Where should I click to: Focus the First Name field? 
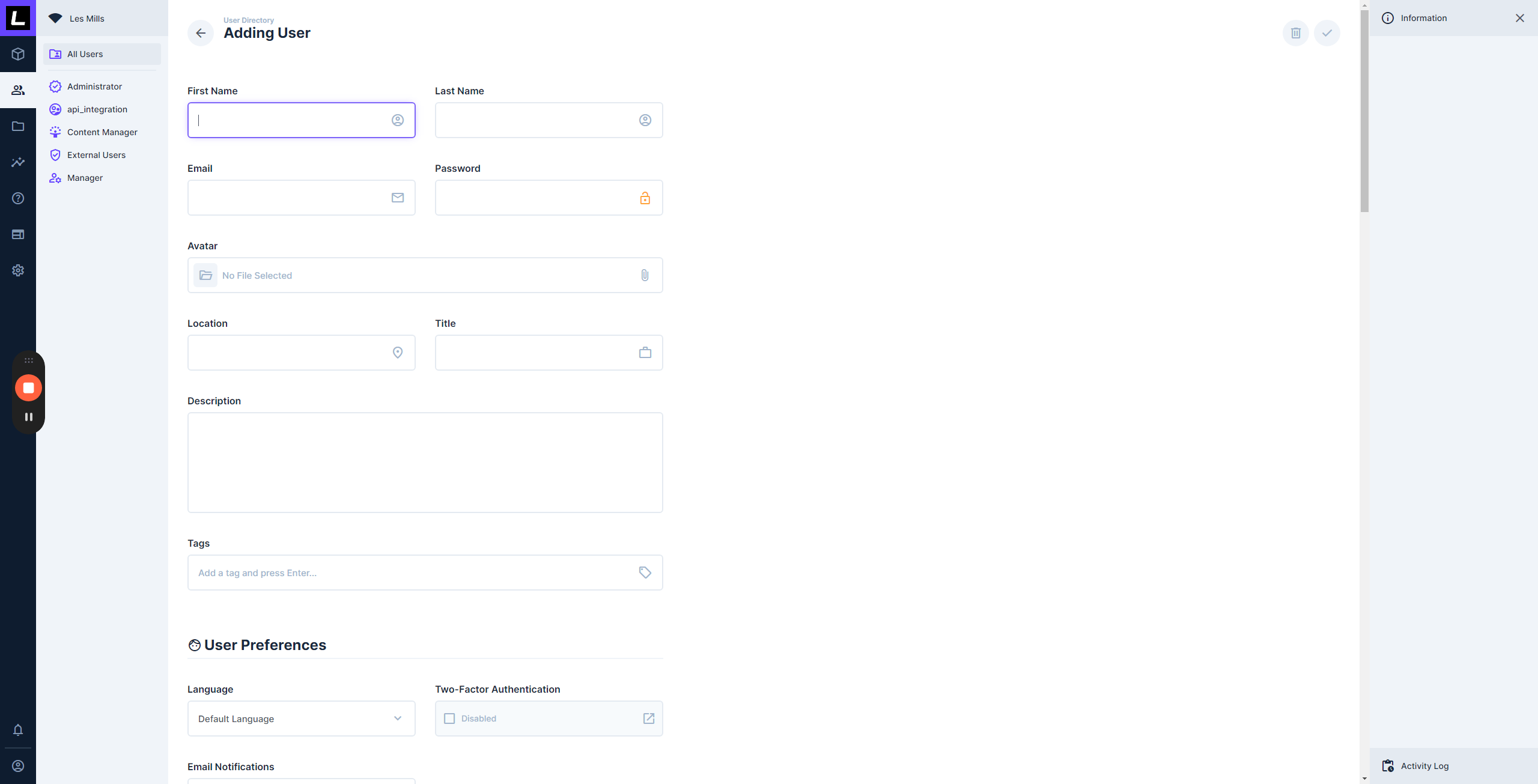point(302,120)
